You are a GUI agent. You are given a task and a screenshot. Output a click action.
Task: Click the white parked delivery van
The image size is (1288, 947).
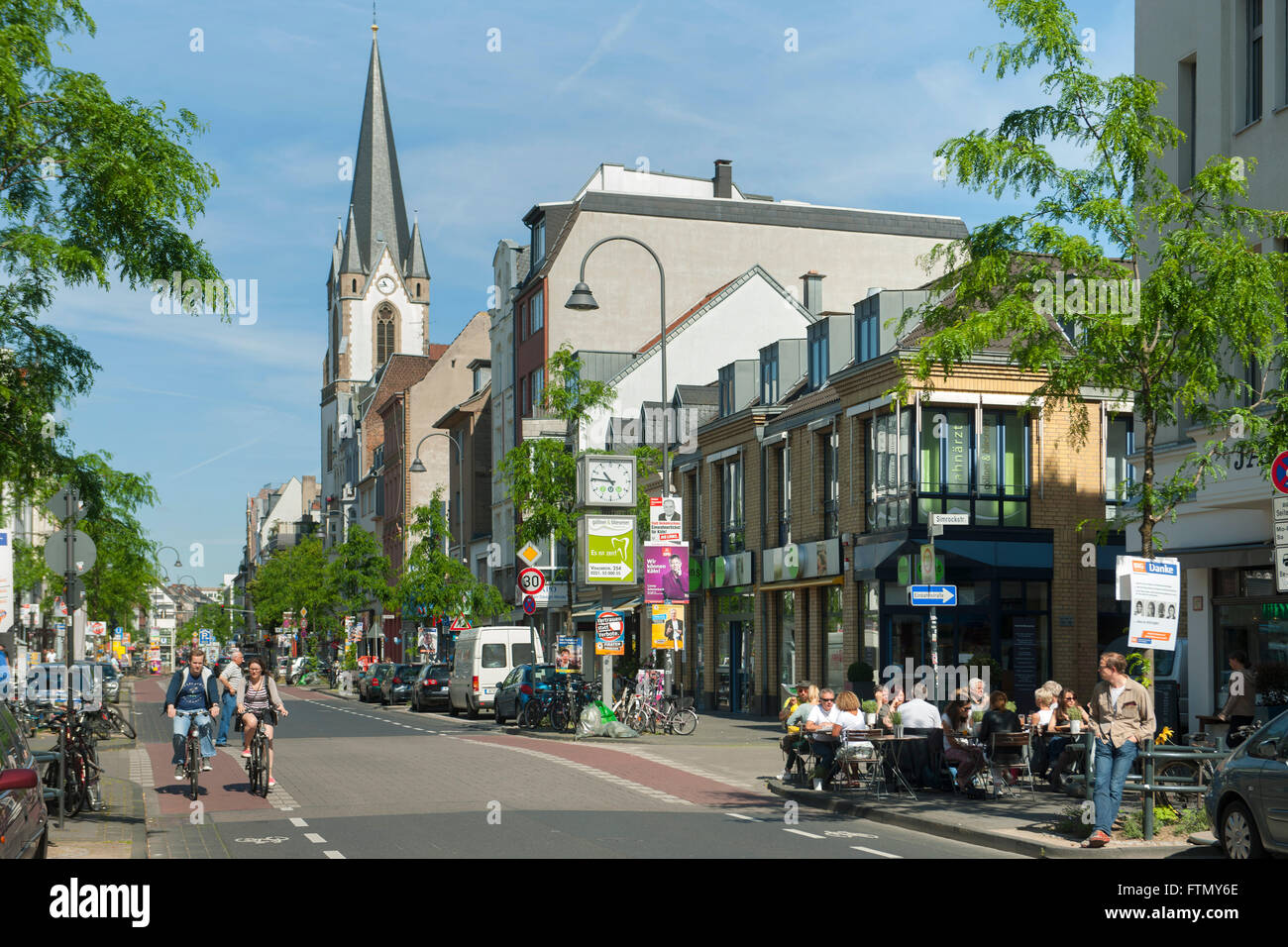492,670
